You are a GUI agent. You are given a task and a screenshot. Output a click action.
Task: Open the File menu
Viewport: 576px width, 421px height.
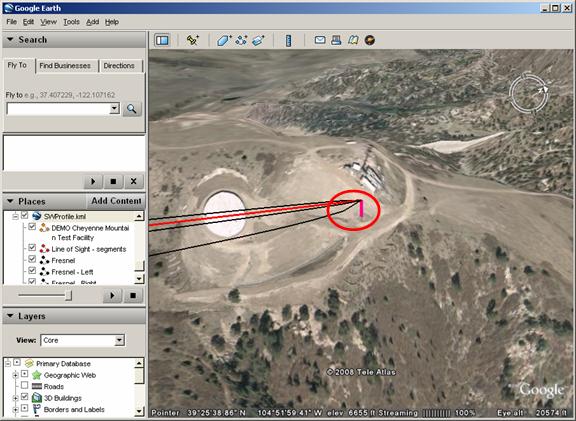[x=11, y=22]
